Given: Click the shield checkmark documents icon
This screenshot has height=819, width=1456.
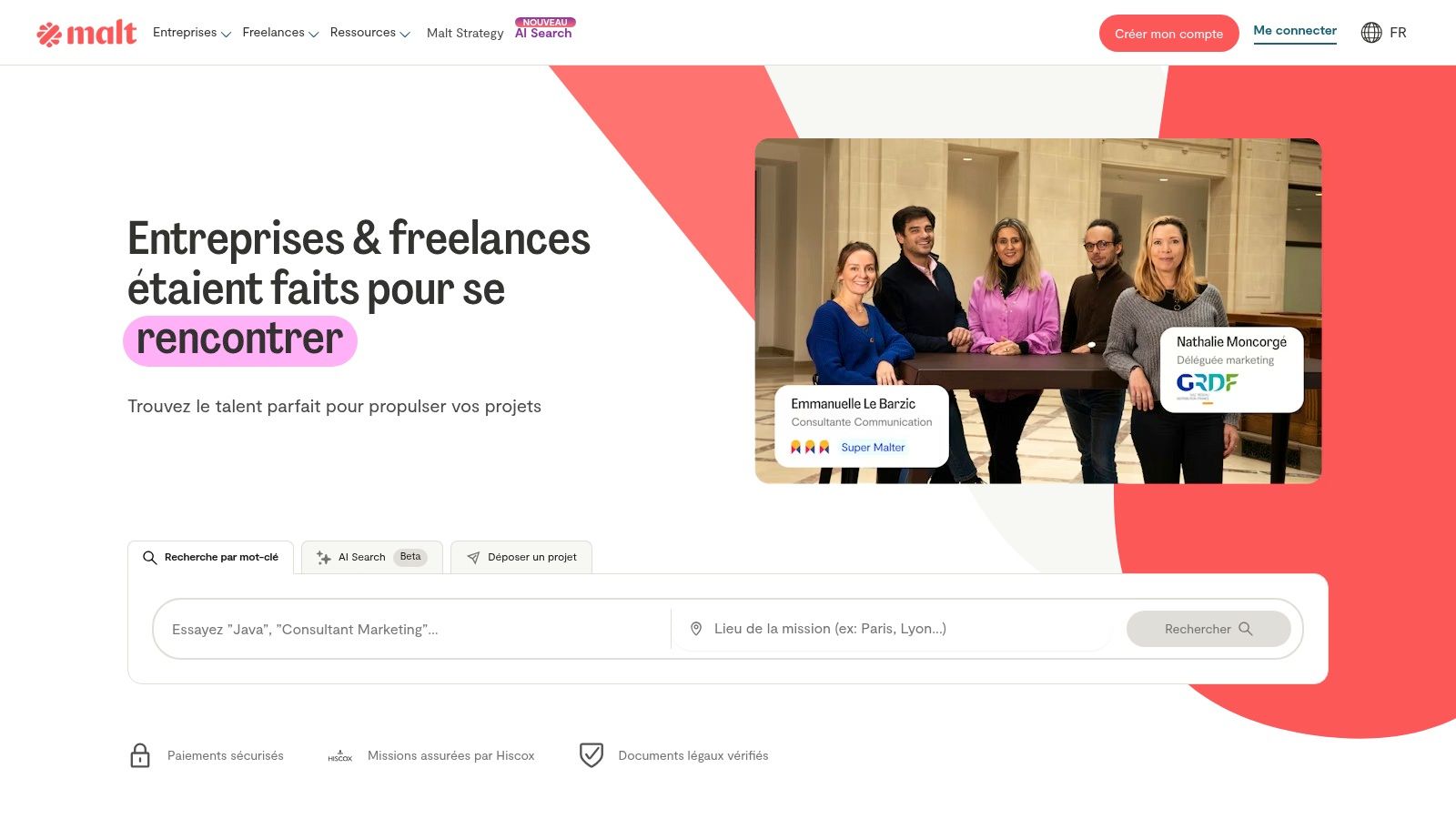Looking at the screenshot, I should (591, 755).
